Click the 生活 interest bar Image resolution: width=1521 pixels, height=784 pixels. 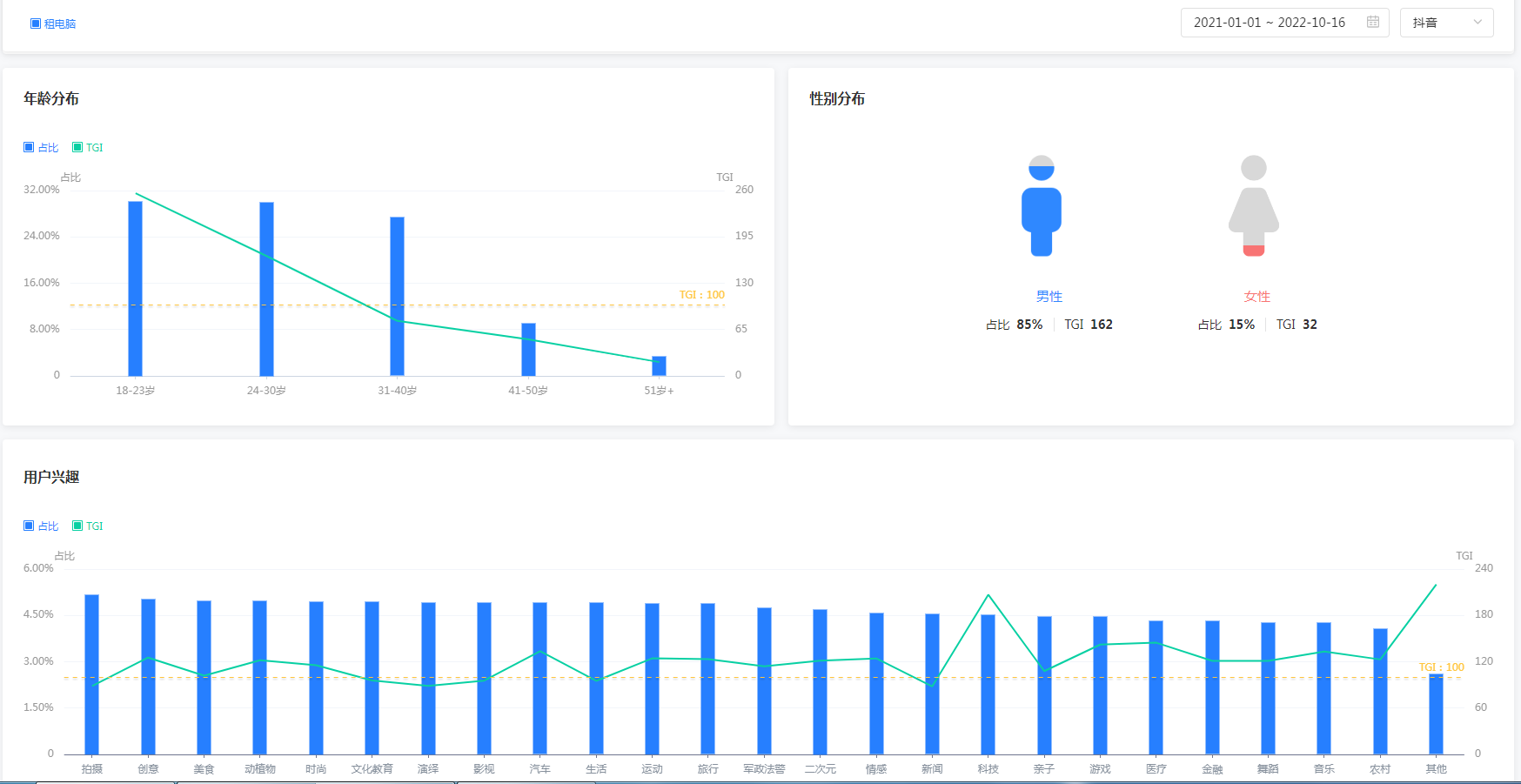tap(596, 679)
